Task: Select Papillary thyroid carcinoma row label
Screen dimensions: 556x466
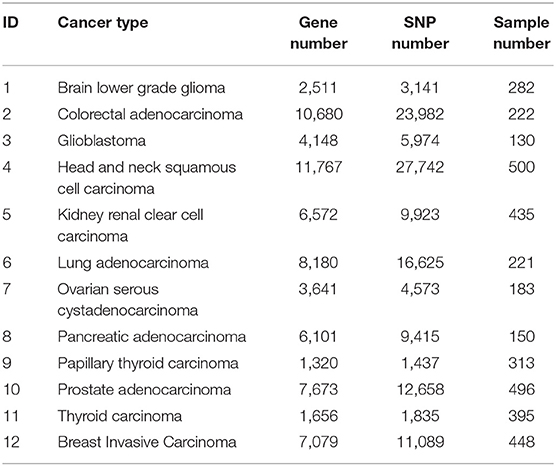Action: click(x=148, y=363)
